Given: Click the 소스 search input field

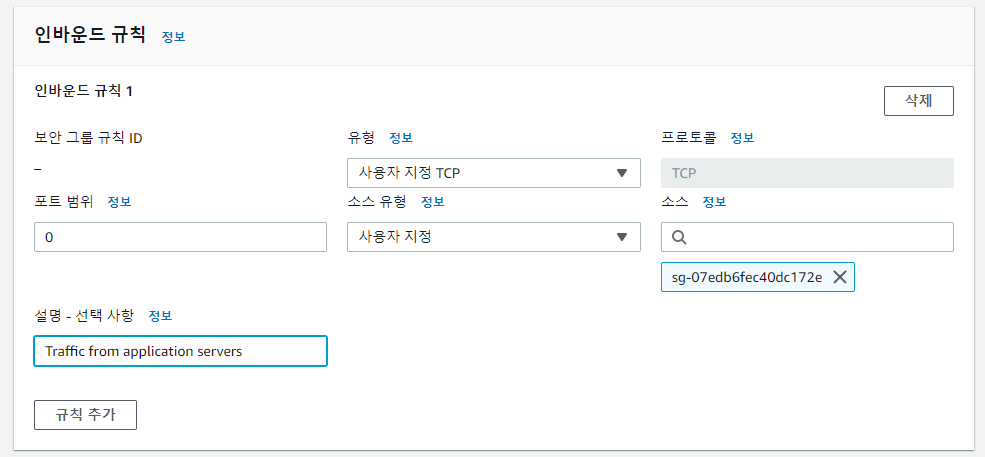Looking at the screenshot, I should [807, 237].
